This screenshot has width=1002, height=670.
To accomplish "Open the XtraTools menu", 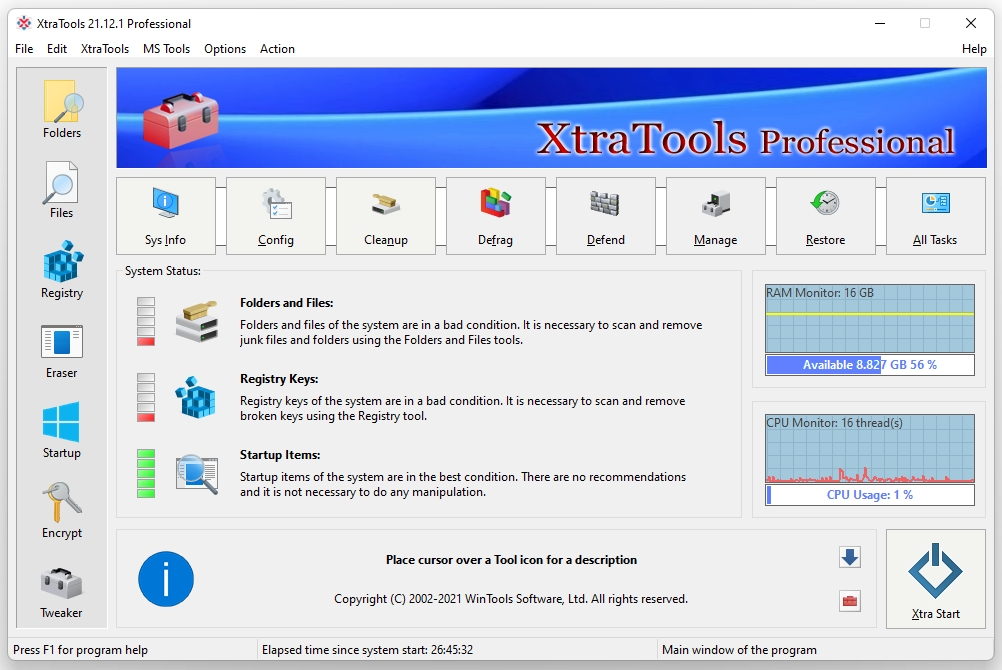I will coord(105,49).
